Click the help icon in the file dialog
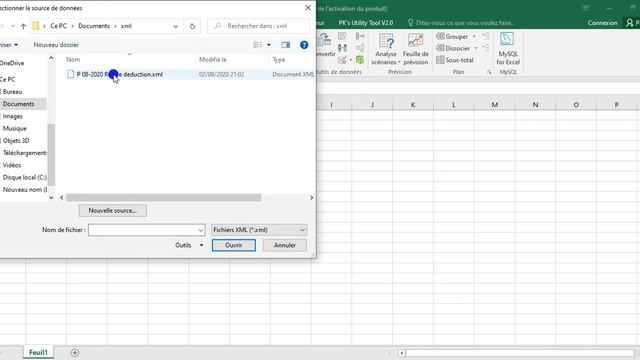 coord(304,45)
